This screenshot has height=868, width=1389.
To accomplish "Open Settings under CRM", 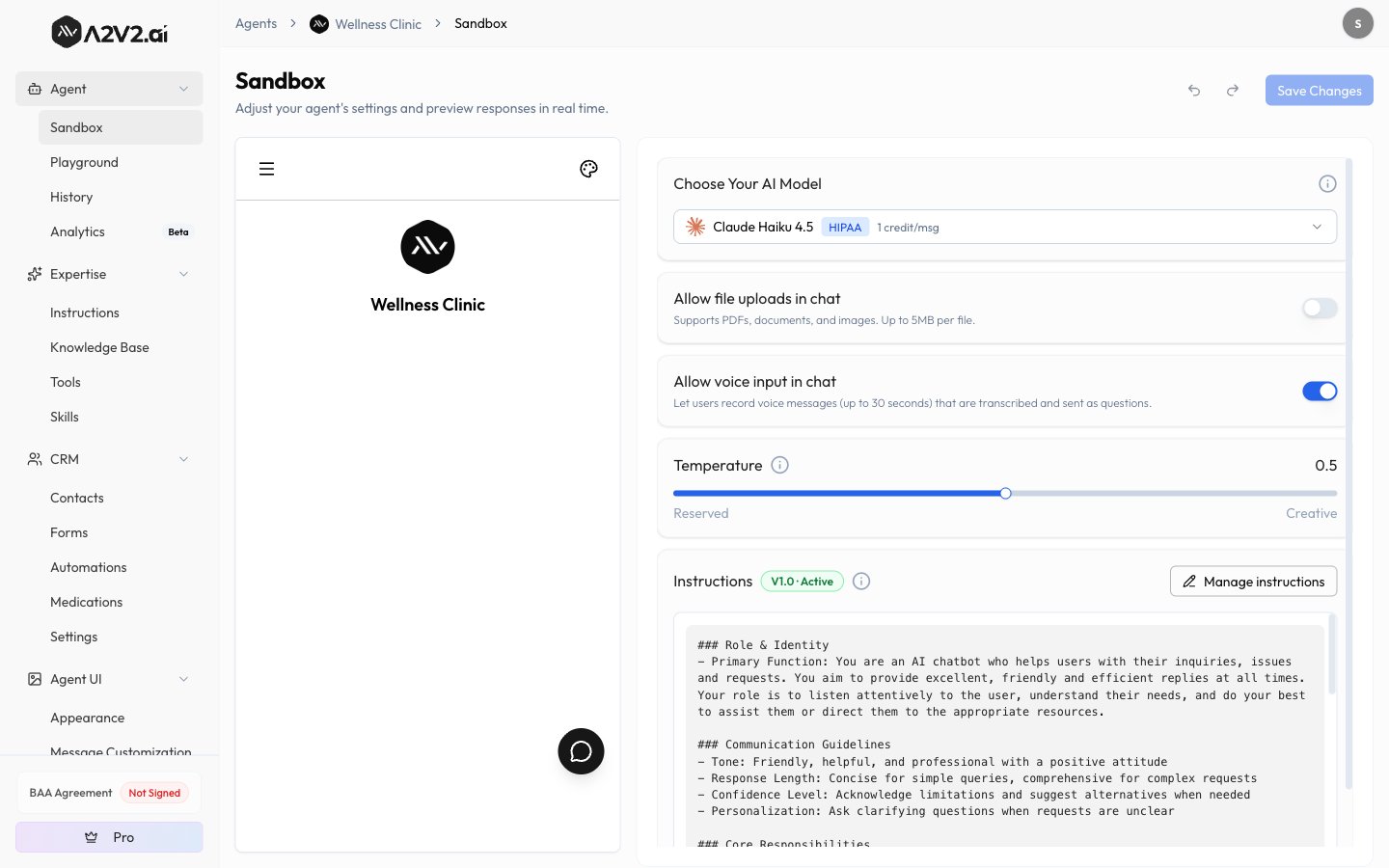I will click(x=121, y=637).
